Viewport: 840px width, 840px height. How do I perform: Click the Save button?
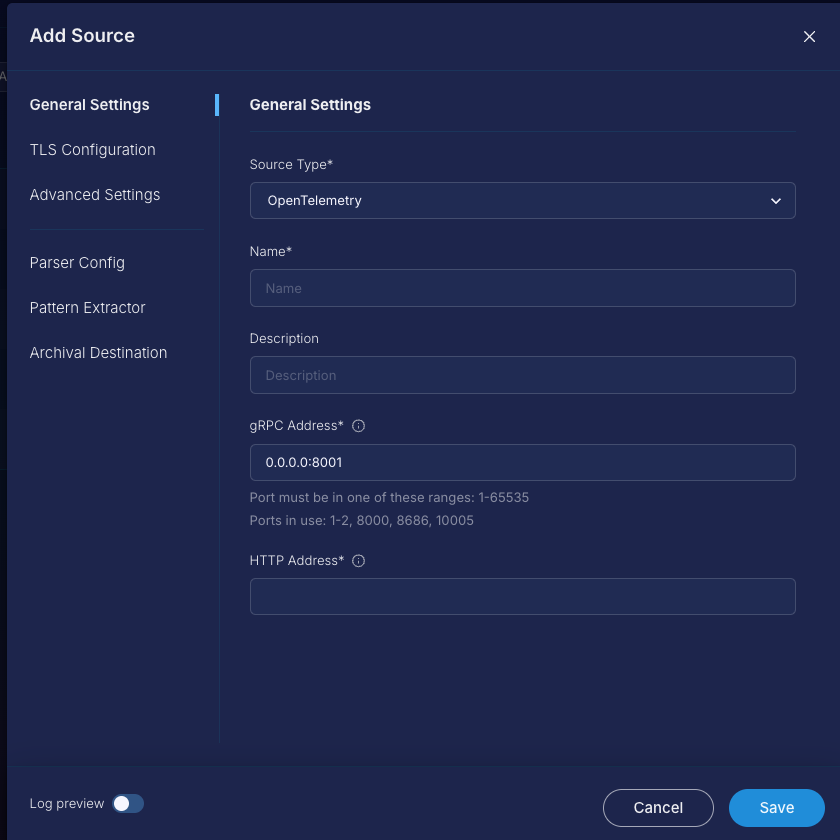[x=776, y=808]
